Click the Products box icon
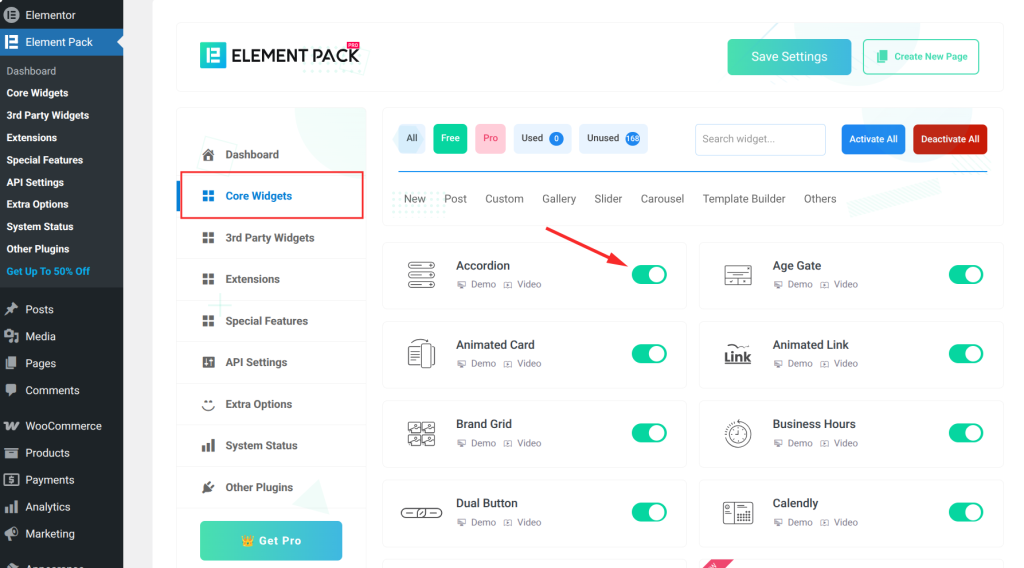 pos(11,452)
